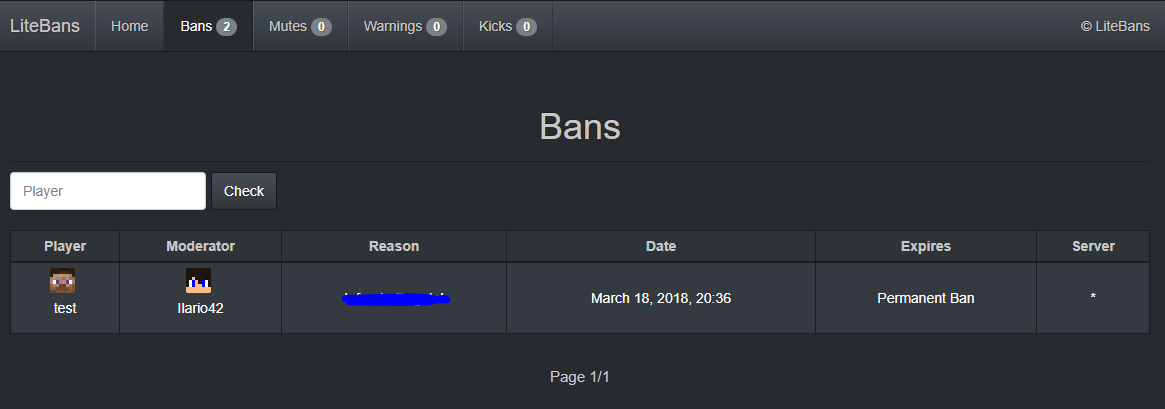Viewport: 1165px width, 409px height.
Task: Select the Bans tab
Action: tap(208, 26)
